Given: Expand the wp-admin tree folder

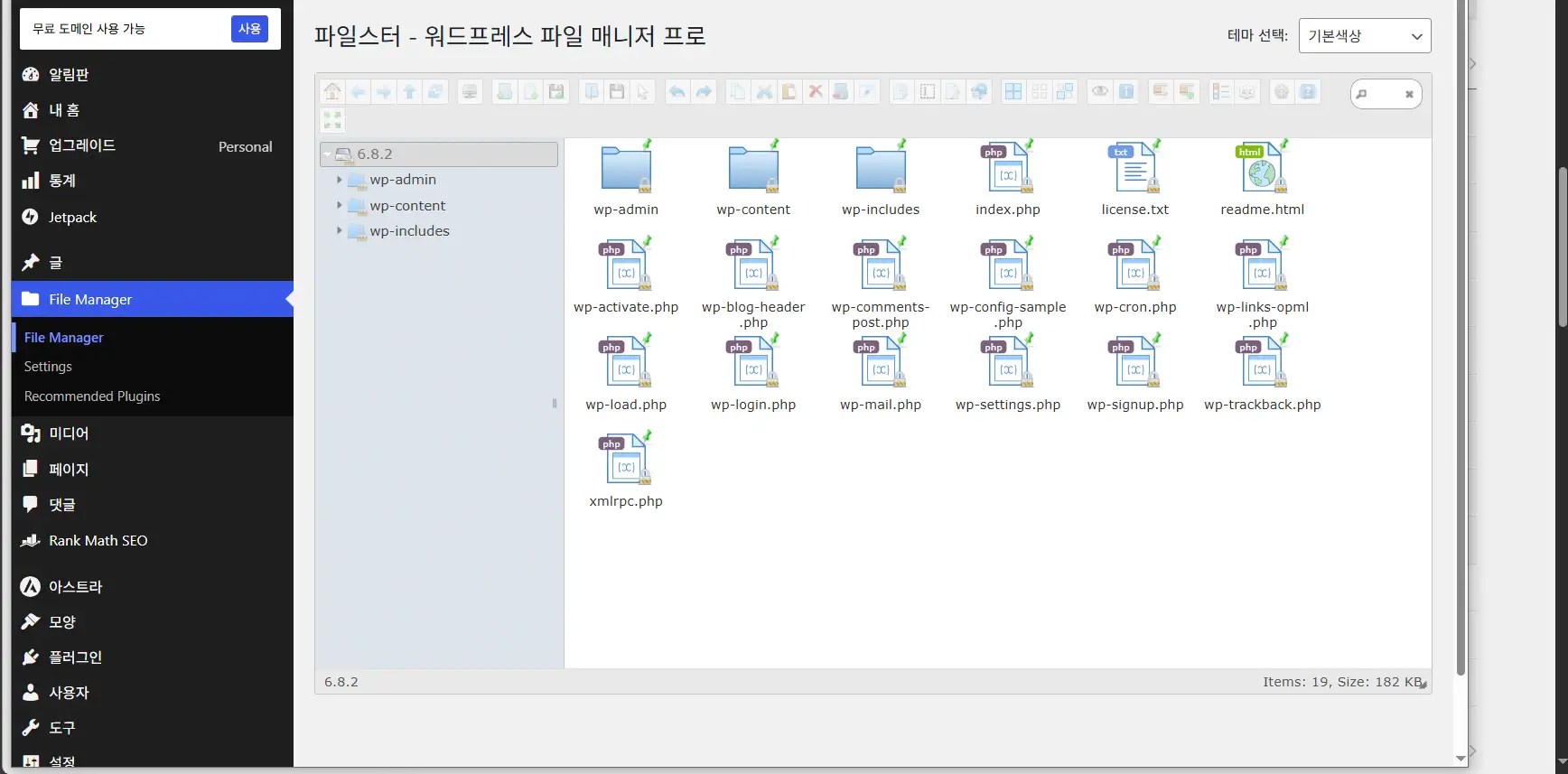Looking at the screenshot, I should [339, 180].
